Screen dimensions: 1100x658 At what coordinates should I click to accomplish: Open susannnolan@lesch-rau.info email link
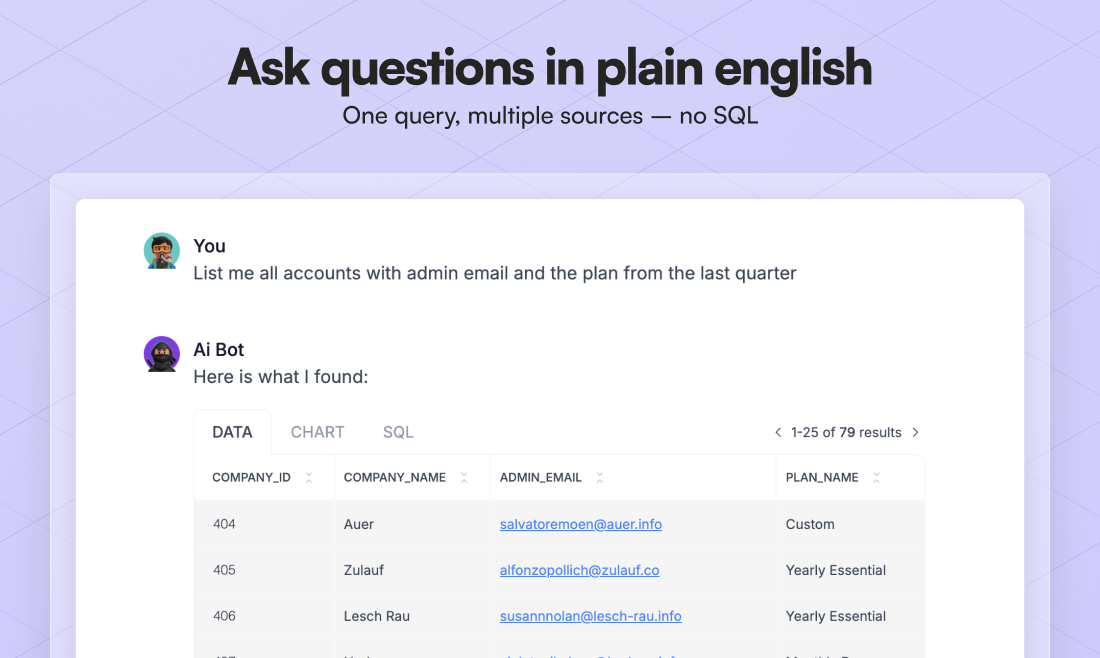(591, 616)
